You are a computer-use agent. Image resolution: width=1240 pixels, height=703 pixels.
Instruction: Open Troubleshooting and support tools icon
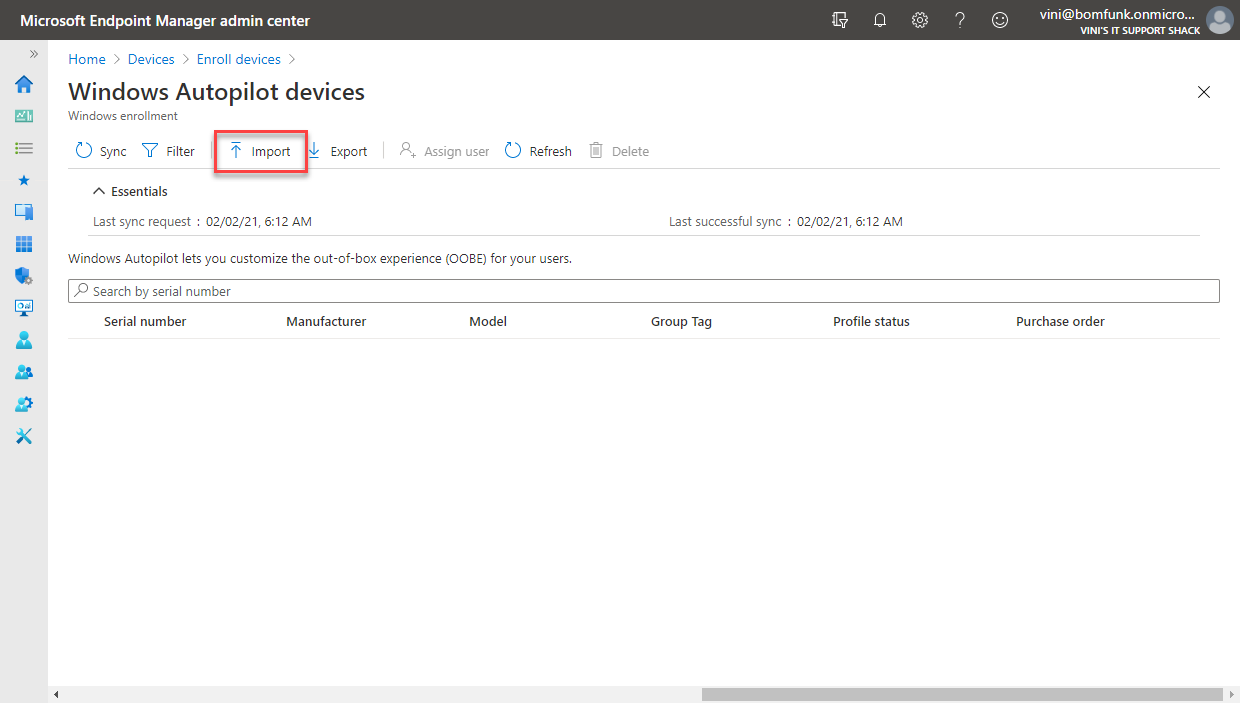pyautogui.click(x=24, y=436)
